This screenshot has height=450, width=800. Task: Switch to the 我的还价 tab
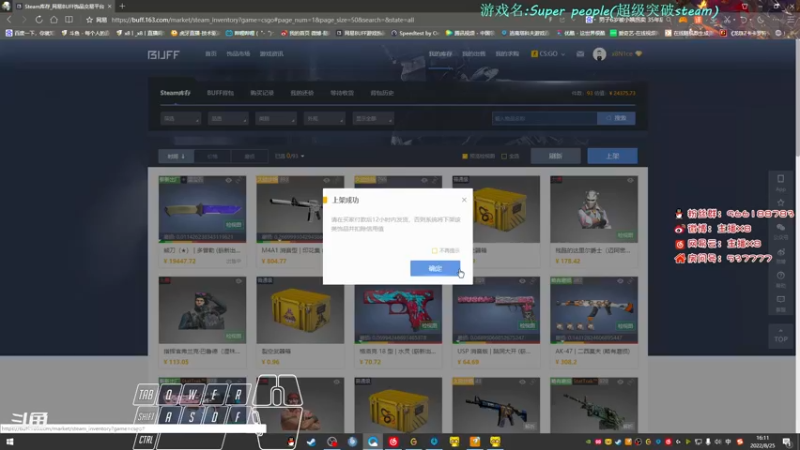(x=302, y=93)
